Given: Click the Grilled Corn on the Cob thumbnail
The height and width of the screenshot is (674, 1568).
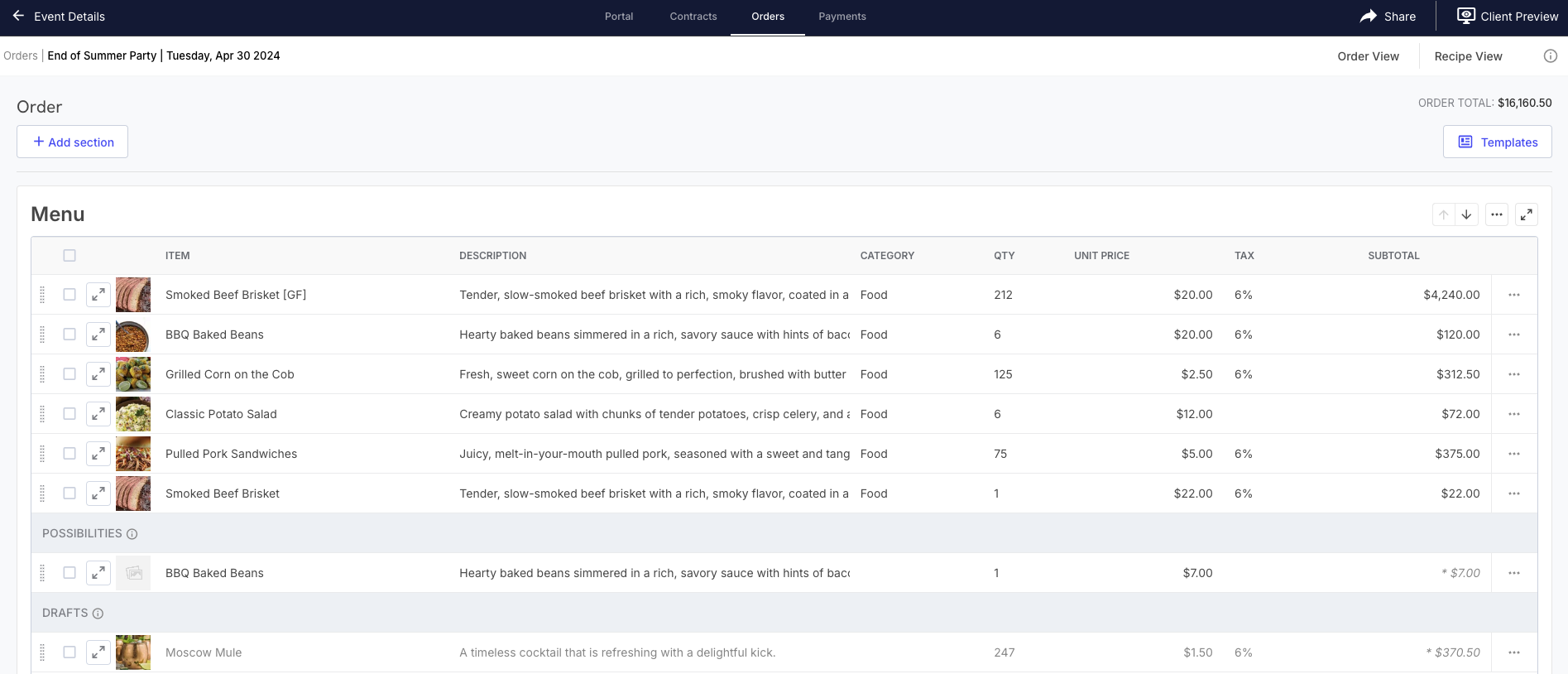Looking at the screenshot, I should click(133, 374).
